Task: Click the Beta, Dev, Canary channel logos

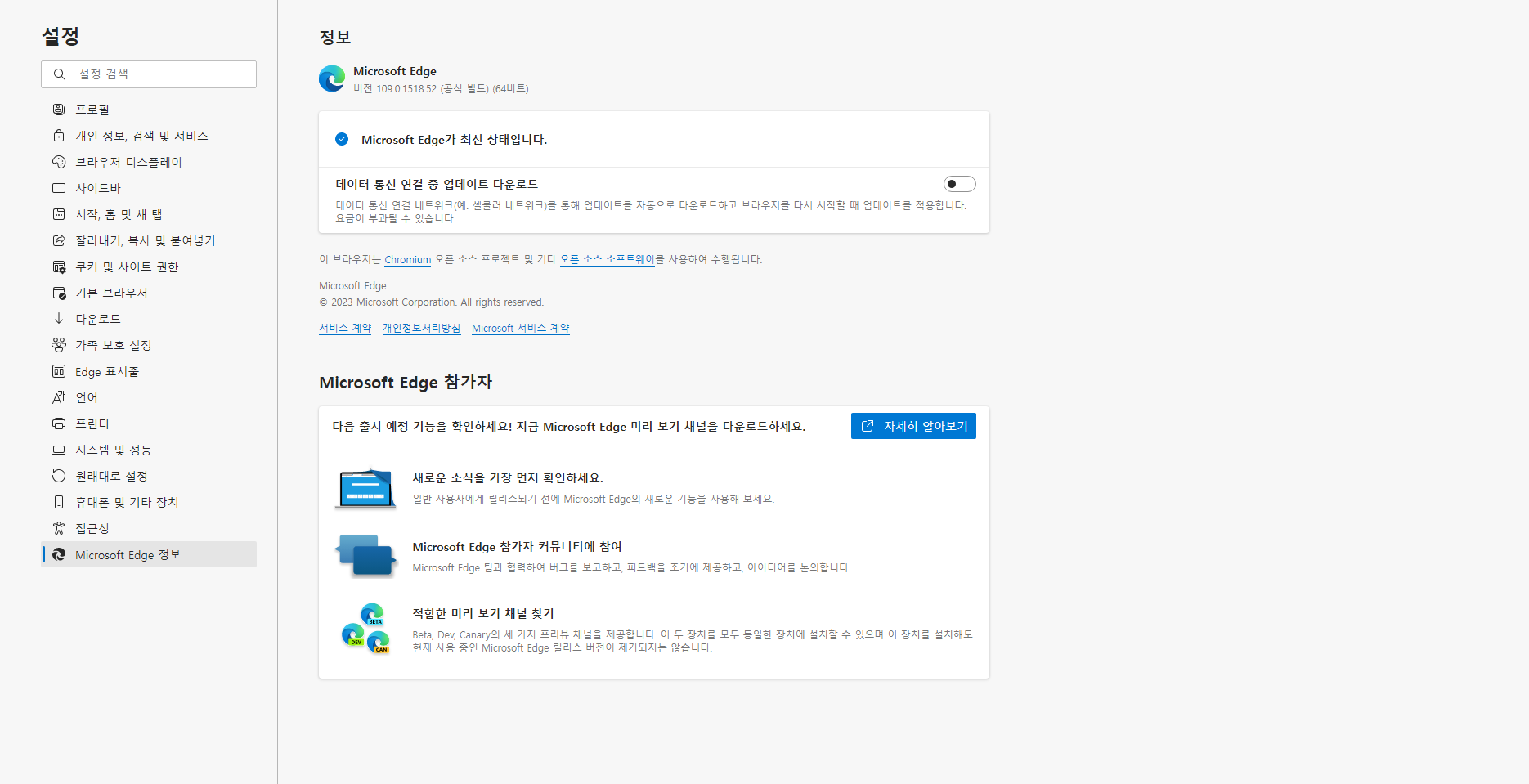Action: click(x=365, y=628)
